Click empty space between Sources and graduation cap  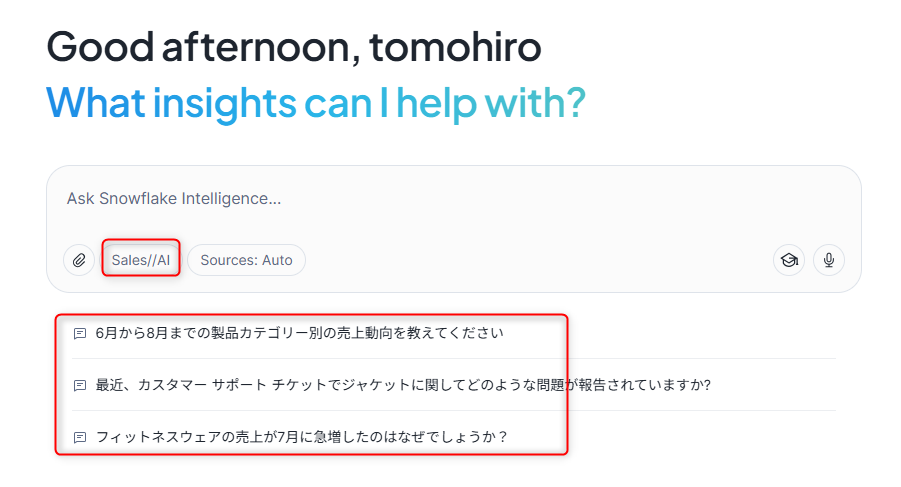click(540, 260)
